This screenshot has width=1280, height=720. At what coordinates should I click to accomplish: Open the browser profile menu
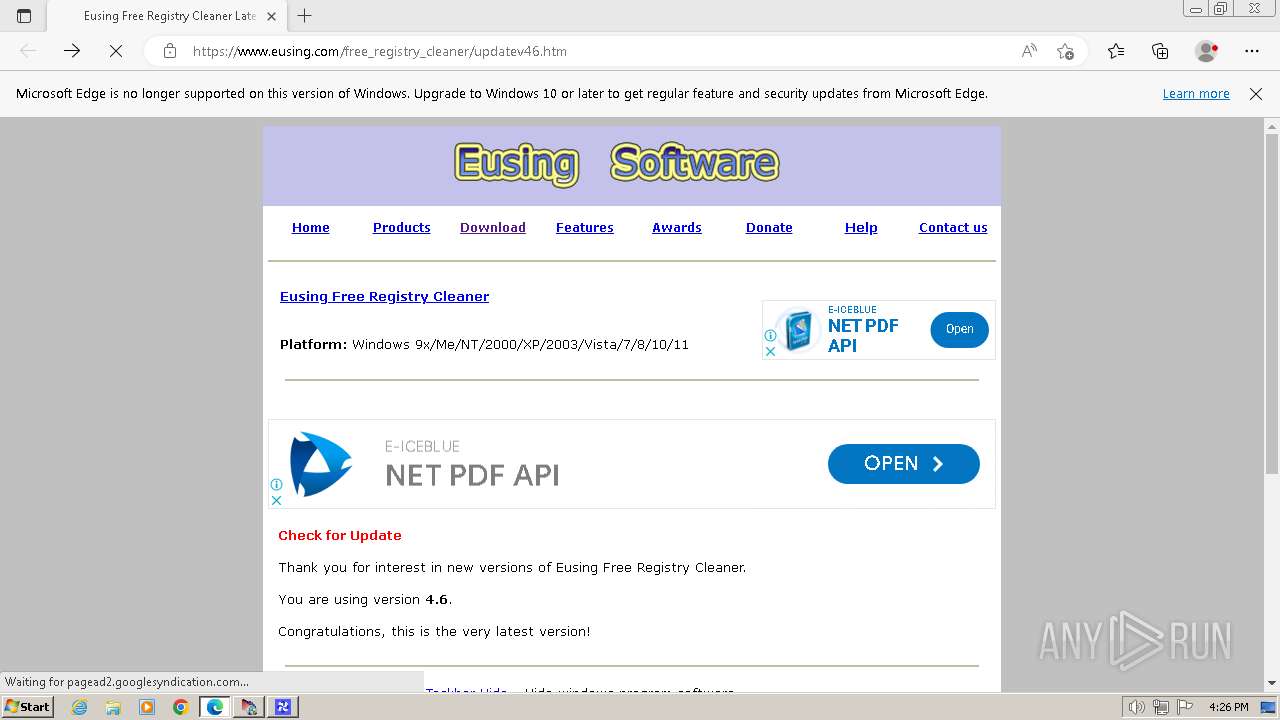click(1206, 51)
